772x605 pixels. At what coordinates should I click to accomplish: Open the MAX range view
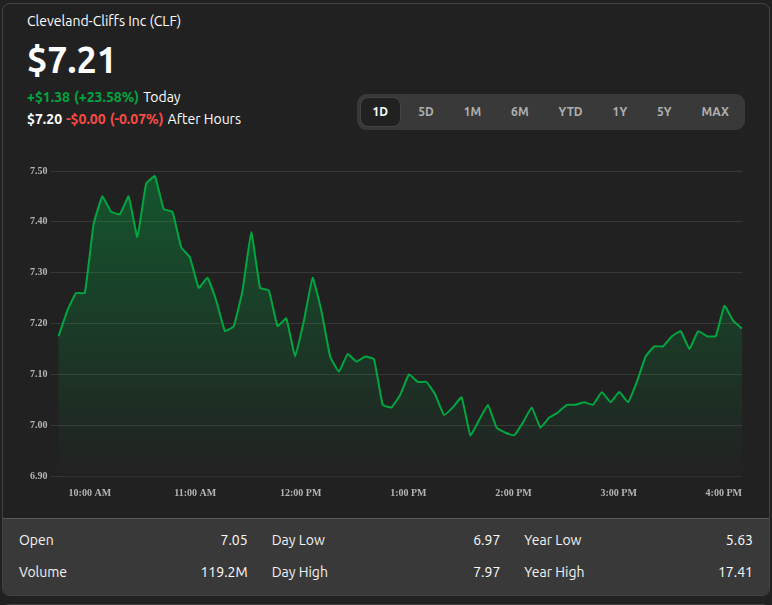pos(715,112)
